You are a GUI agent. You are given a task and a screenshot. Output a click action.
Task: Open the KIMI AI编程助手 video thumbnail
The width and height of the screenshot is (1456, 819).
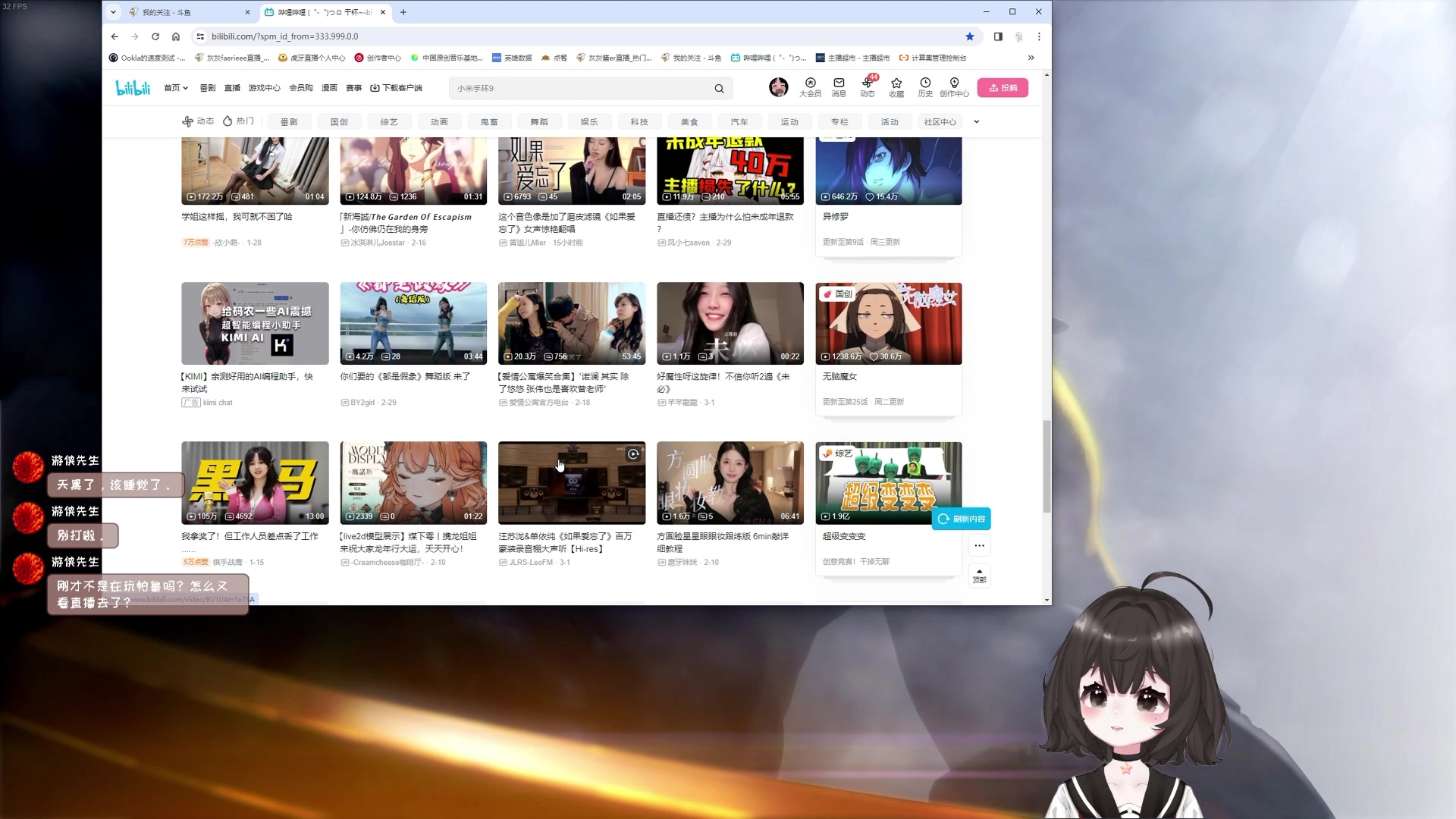pos(255,324)
